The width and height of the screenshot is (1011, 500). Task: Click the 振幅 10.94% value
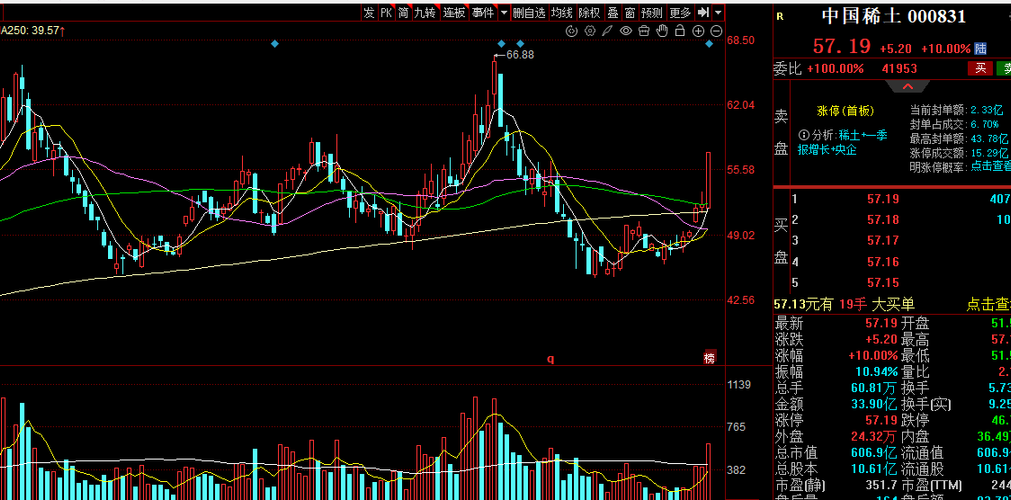(x=877, y=372)
